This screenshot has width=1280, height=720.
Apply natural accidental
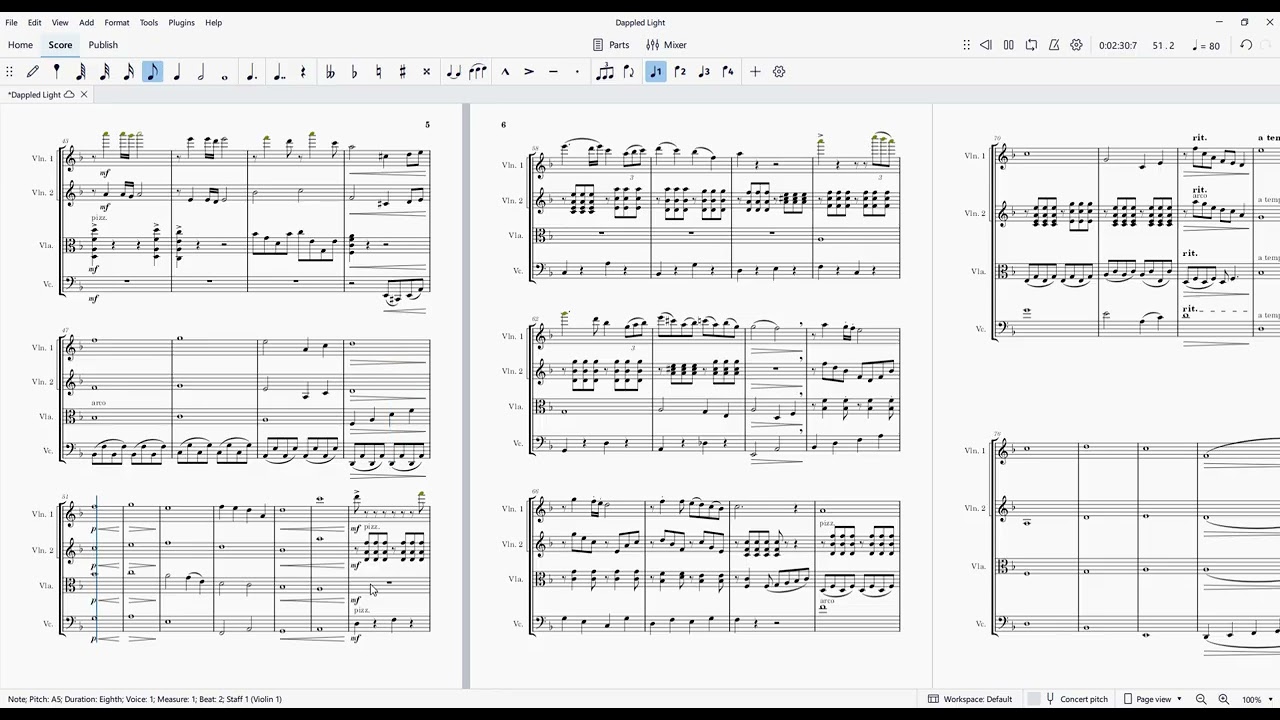(378, 72)
